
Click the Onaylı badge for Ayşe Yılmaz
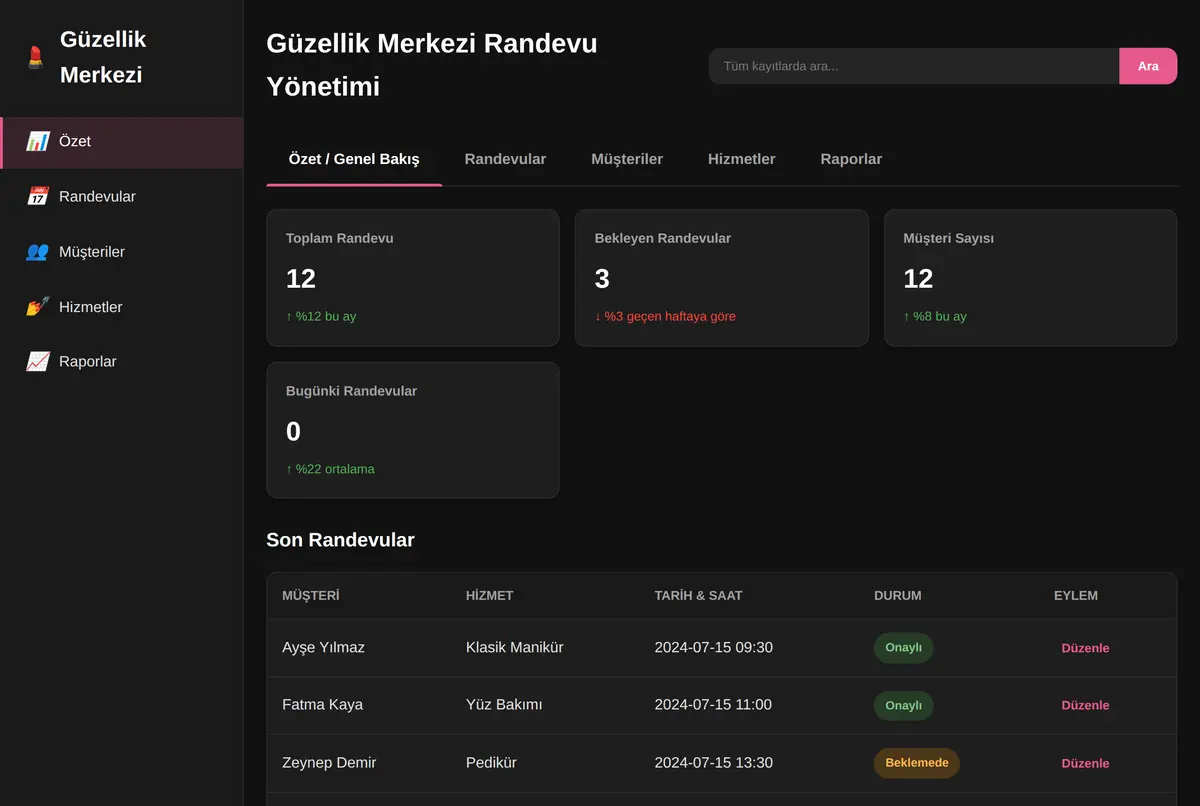point(903,648)
